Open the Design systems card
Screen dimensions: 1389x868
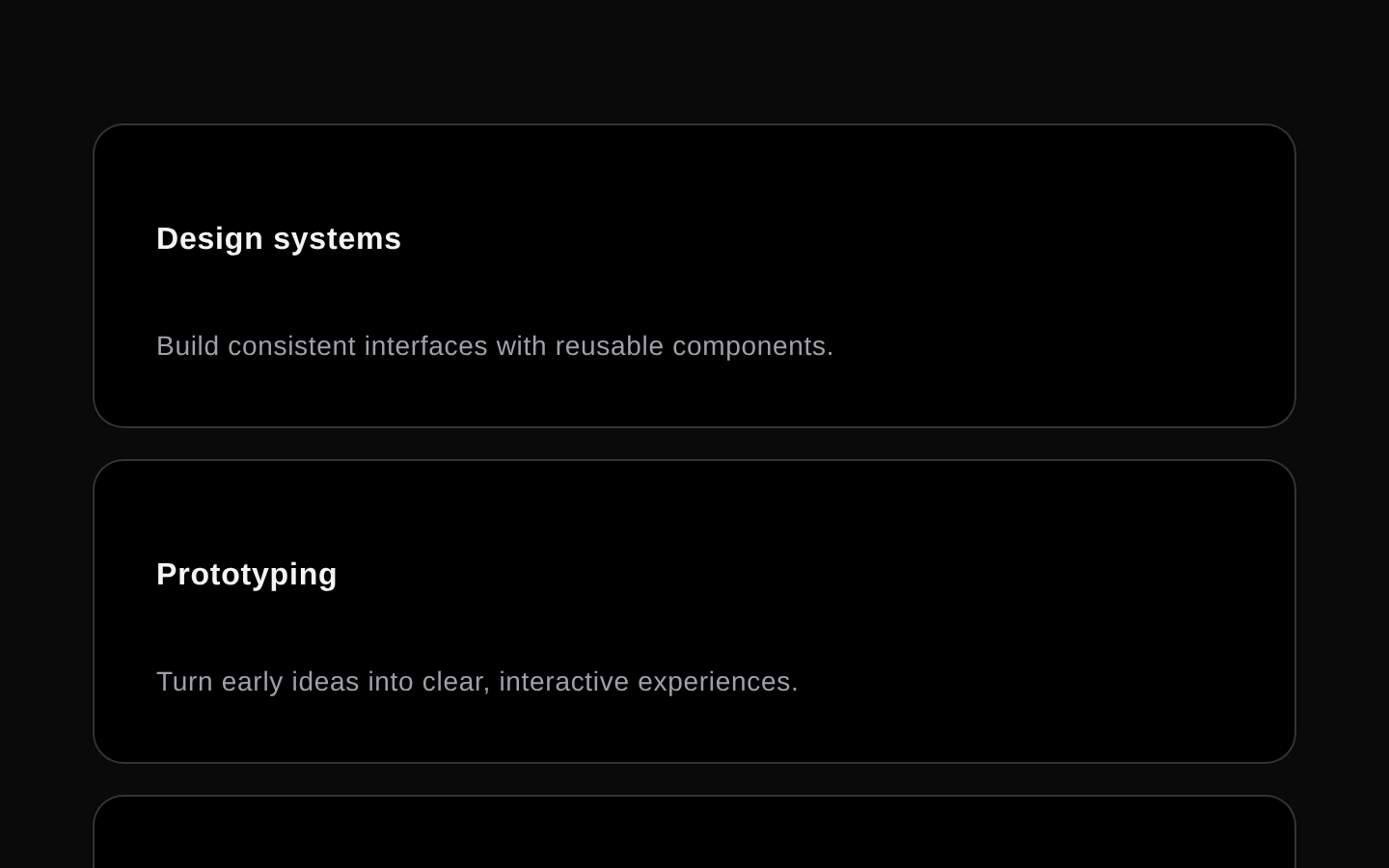tap(694, 276)
